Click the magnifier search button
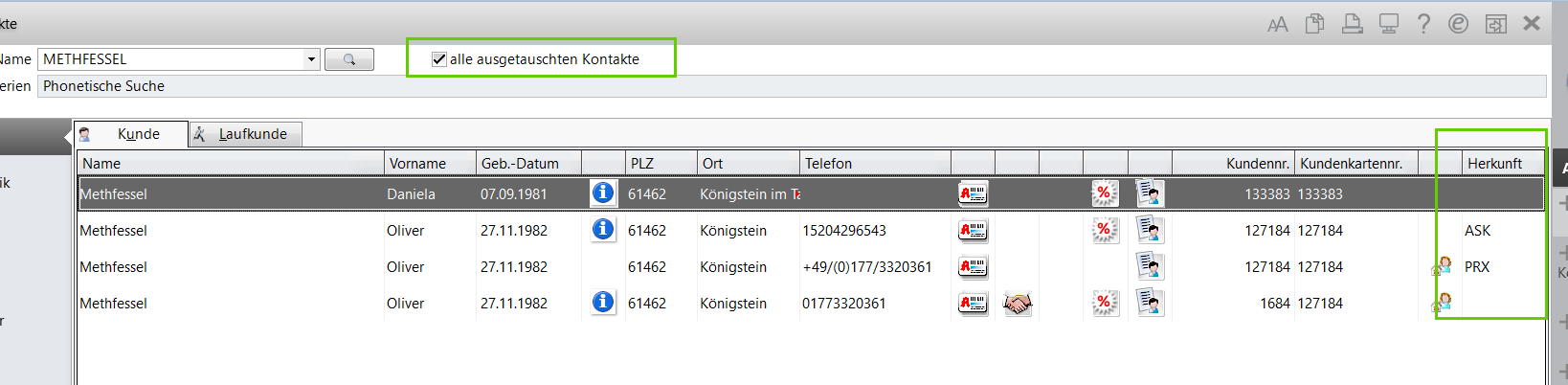Screen dimensions: 1568x385 click(349, 59)
